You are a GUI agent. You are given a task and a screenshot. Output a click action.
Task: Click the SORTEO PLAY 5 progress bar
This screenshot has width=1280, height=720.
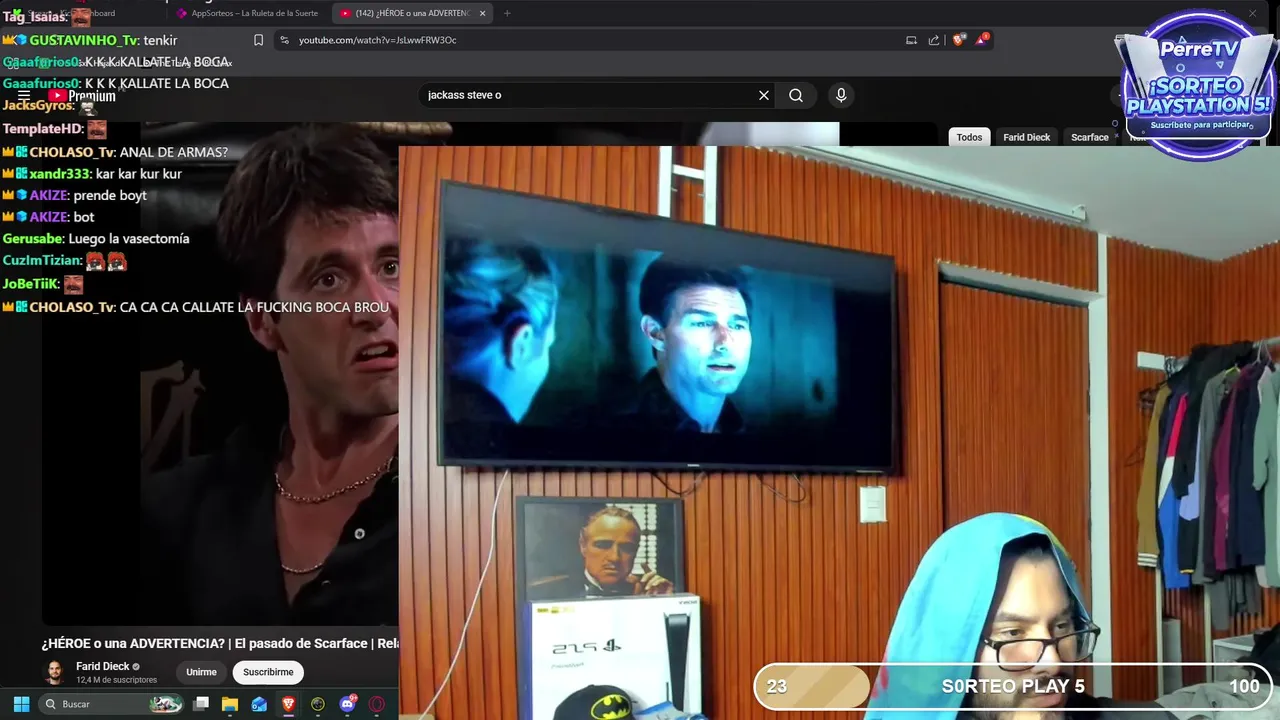[1012, 686]
